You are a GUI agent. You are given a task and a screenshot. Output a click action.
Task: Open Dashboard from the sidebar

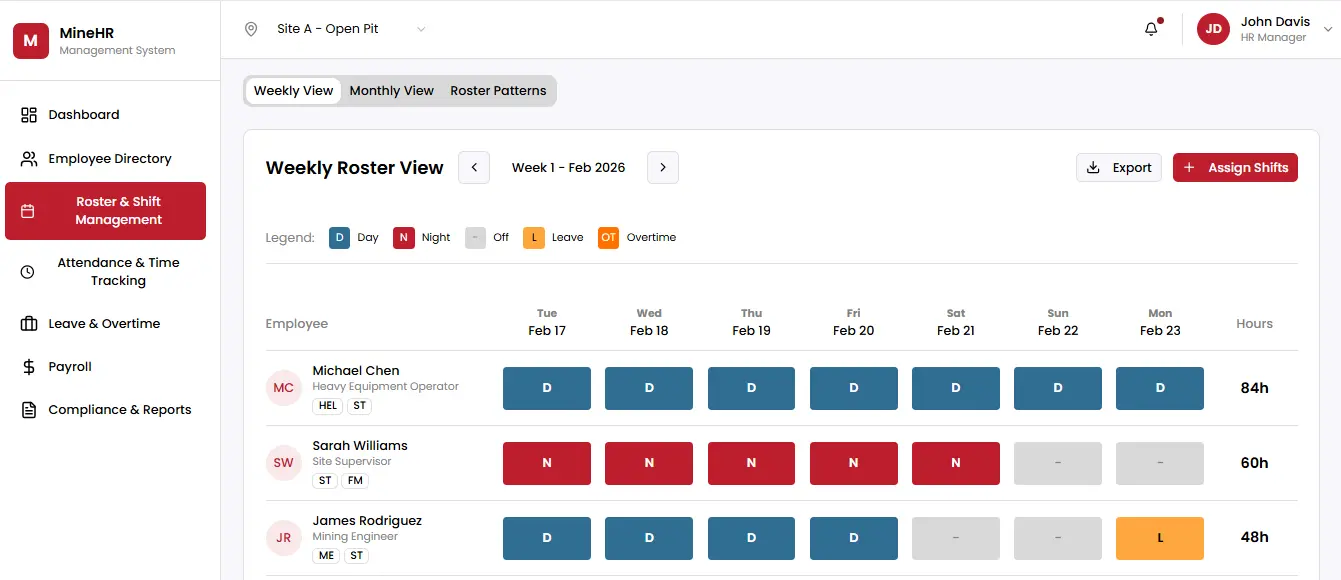[x=84, y=115]
